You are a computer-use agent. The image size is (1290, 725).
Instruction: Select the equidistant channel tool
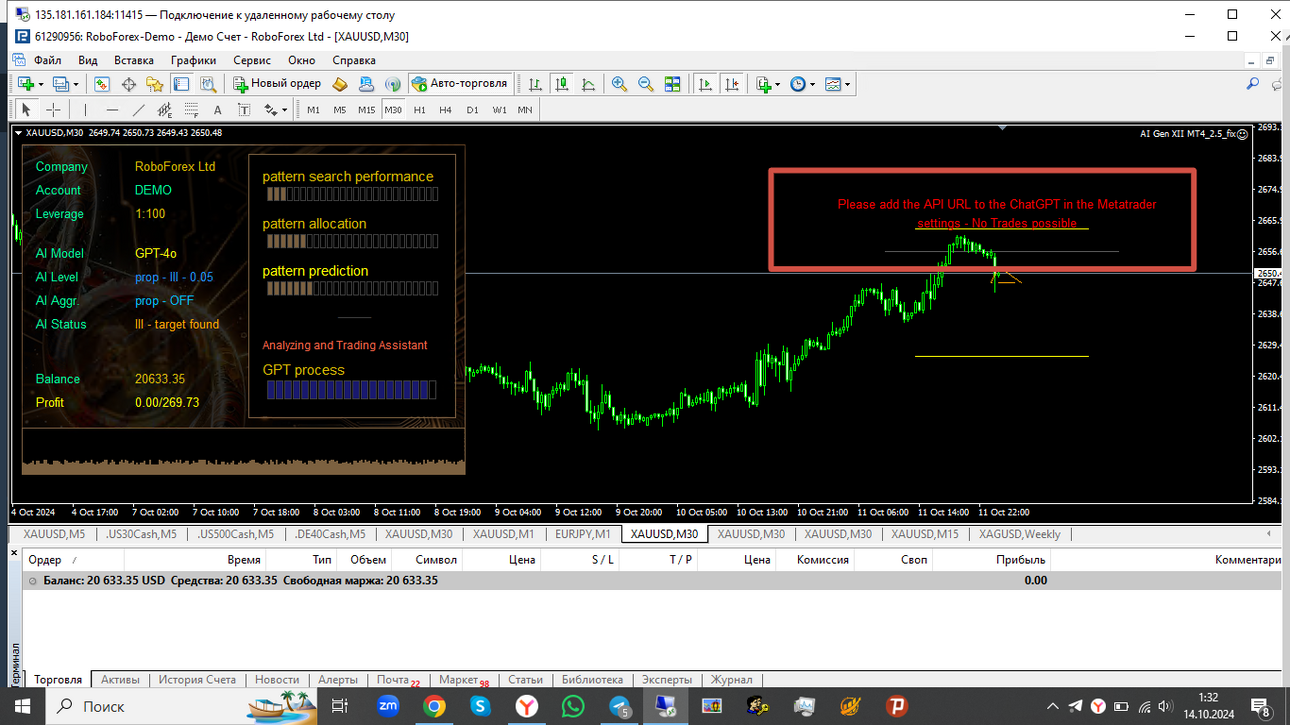164,110
